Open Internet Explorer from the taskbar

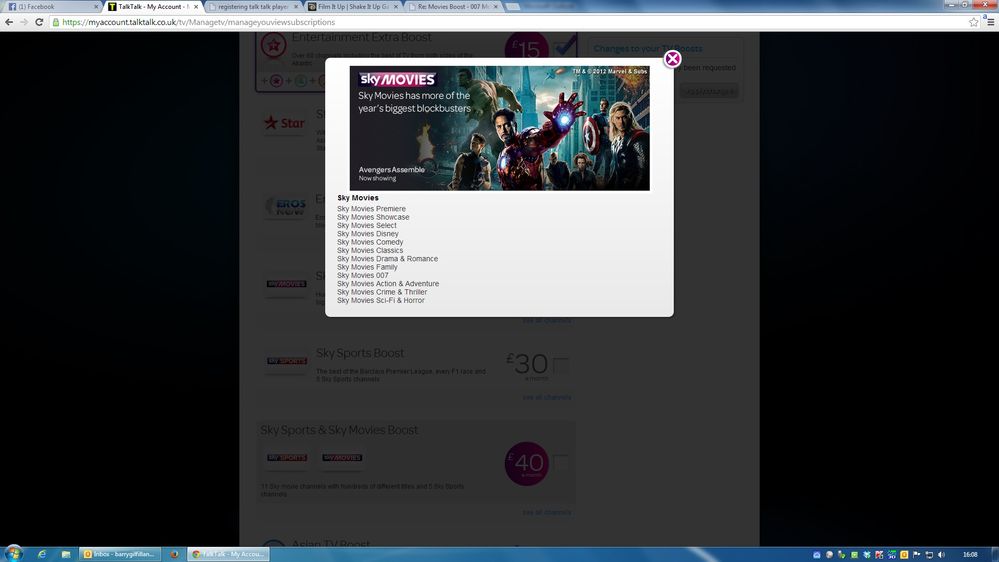pos(42,553)
